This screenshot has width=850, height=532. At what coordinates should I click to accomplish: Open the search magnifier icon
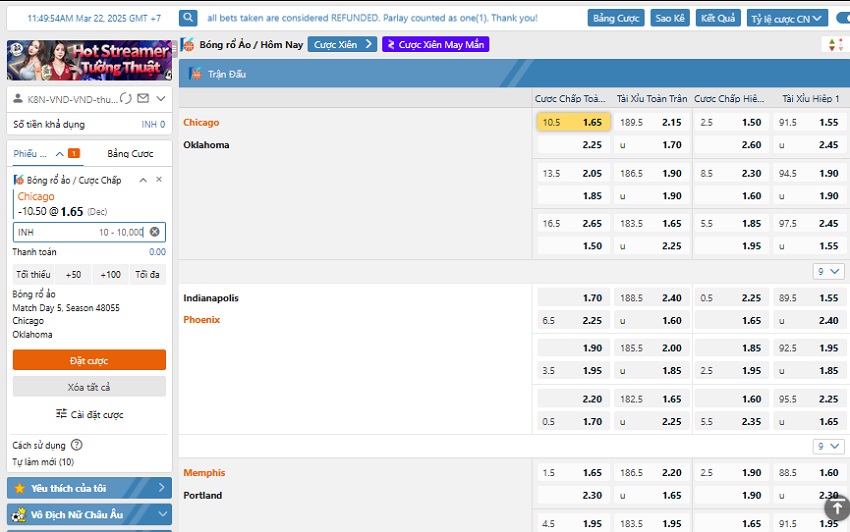[188, 18]
